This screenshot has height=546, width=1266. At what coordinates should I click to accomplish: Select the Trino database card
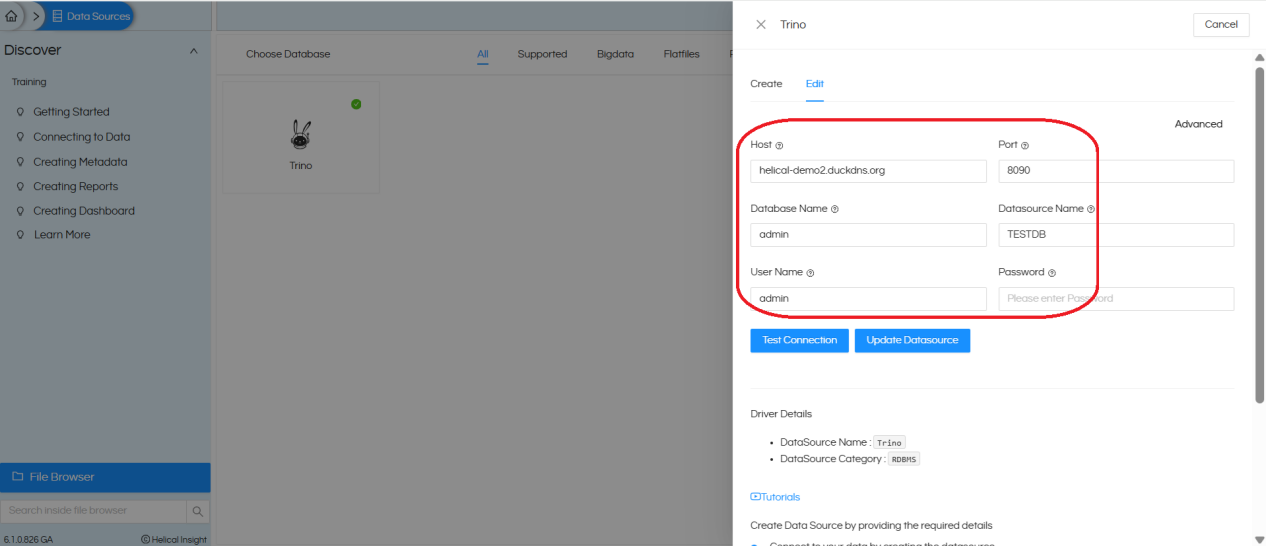point(301,138)
